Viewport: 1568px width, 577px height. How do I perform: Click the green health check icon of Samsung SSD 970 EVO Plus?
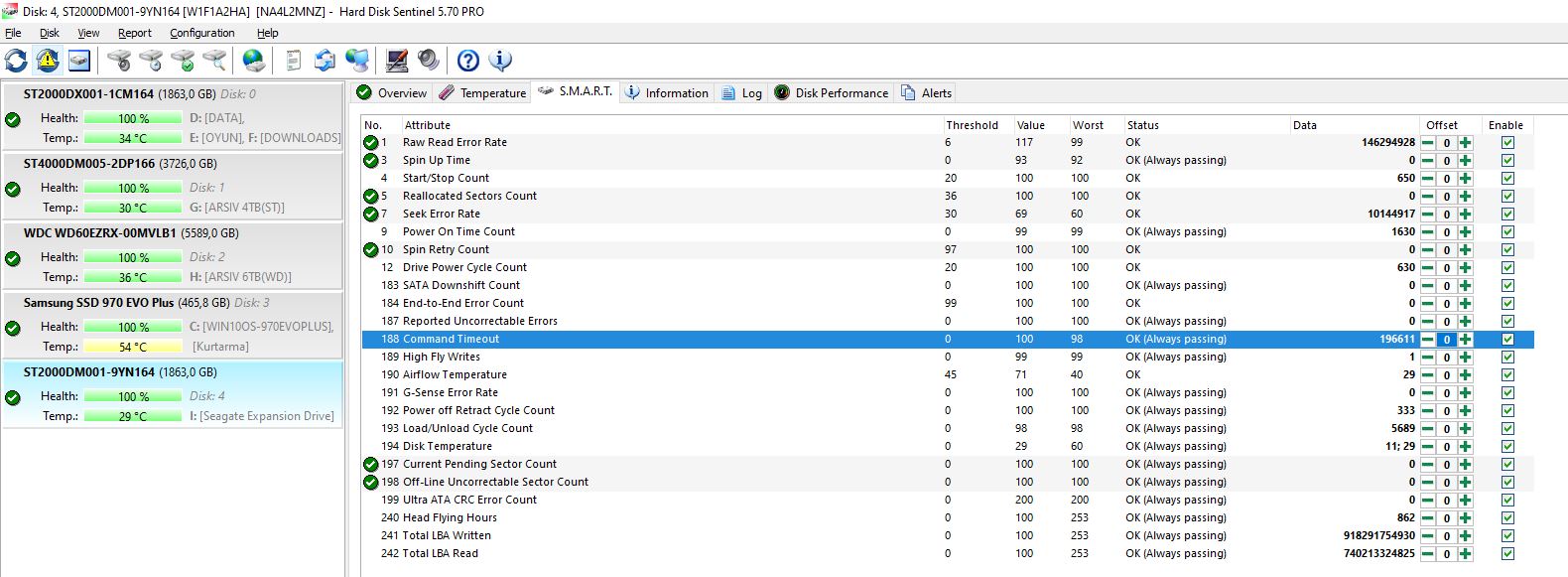coord(13,328)
